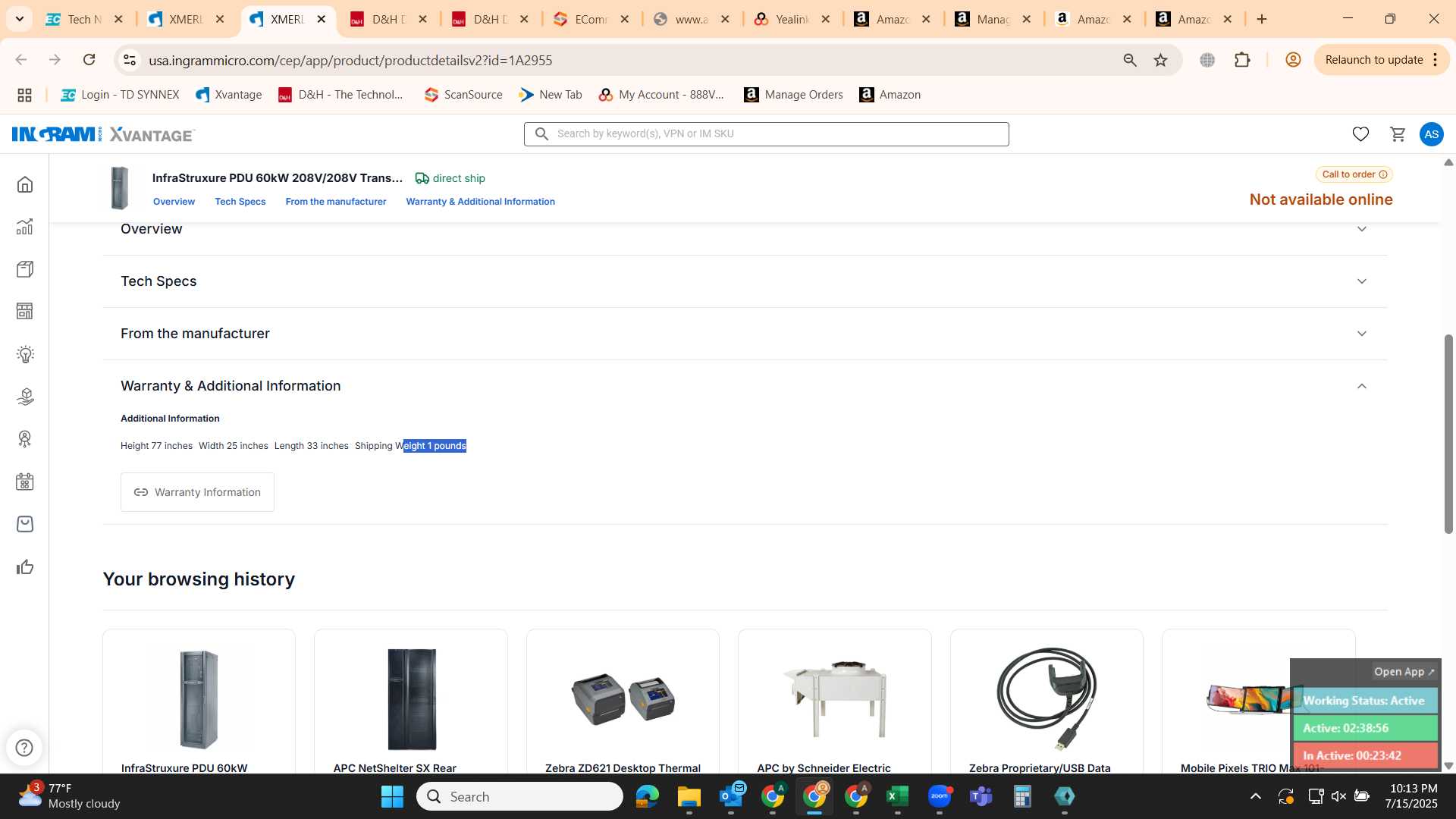Open the catalog box icon in sidebar
The height and width of the screenshot is (819, 1456).
click(x=25, y=269)
